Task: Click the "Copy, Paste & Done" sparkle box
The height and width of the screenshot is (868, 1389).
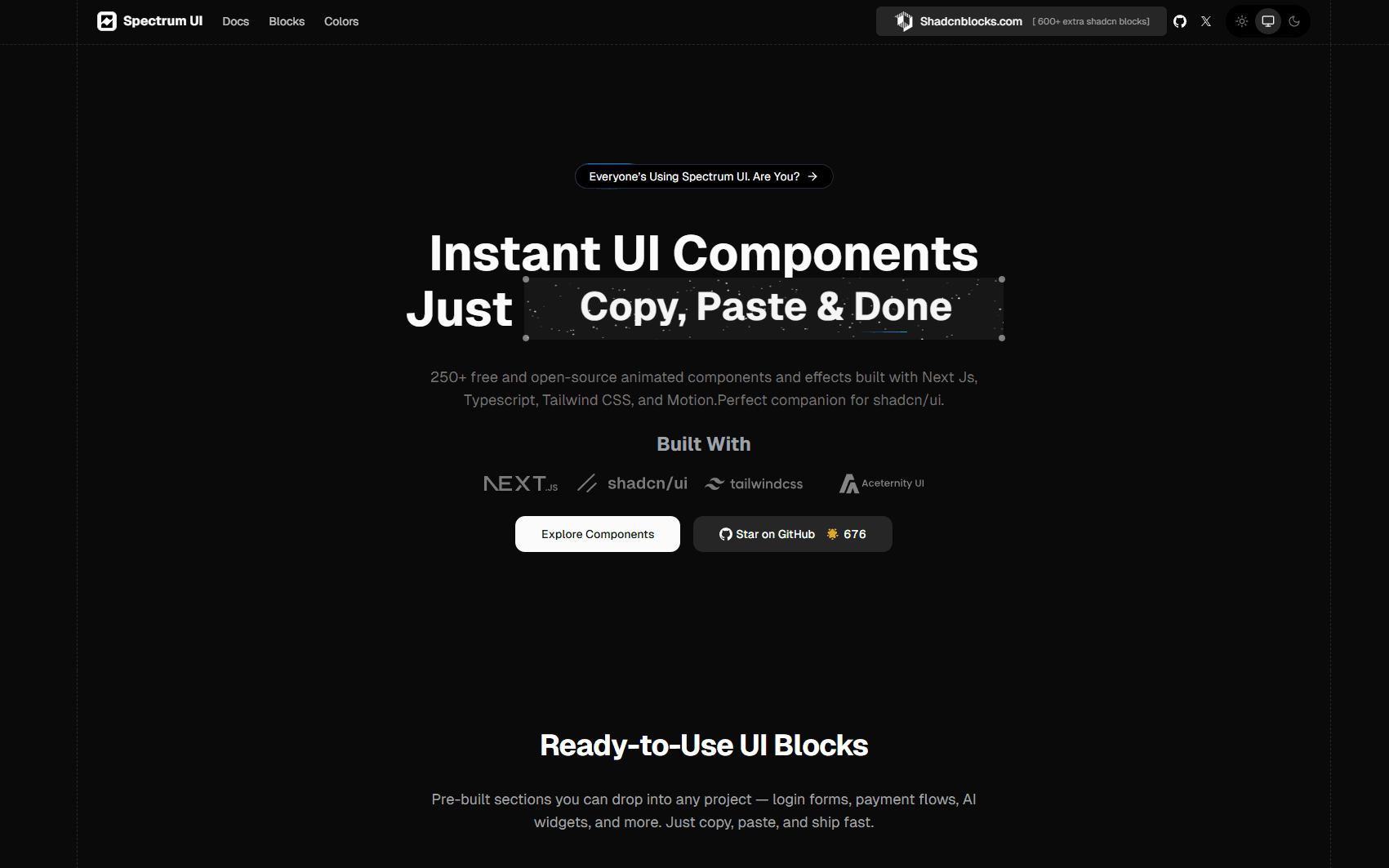Action: [x=764, y=308]
